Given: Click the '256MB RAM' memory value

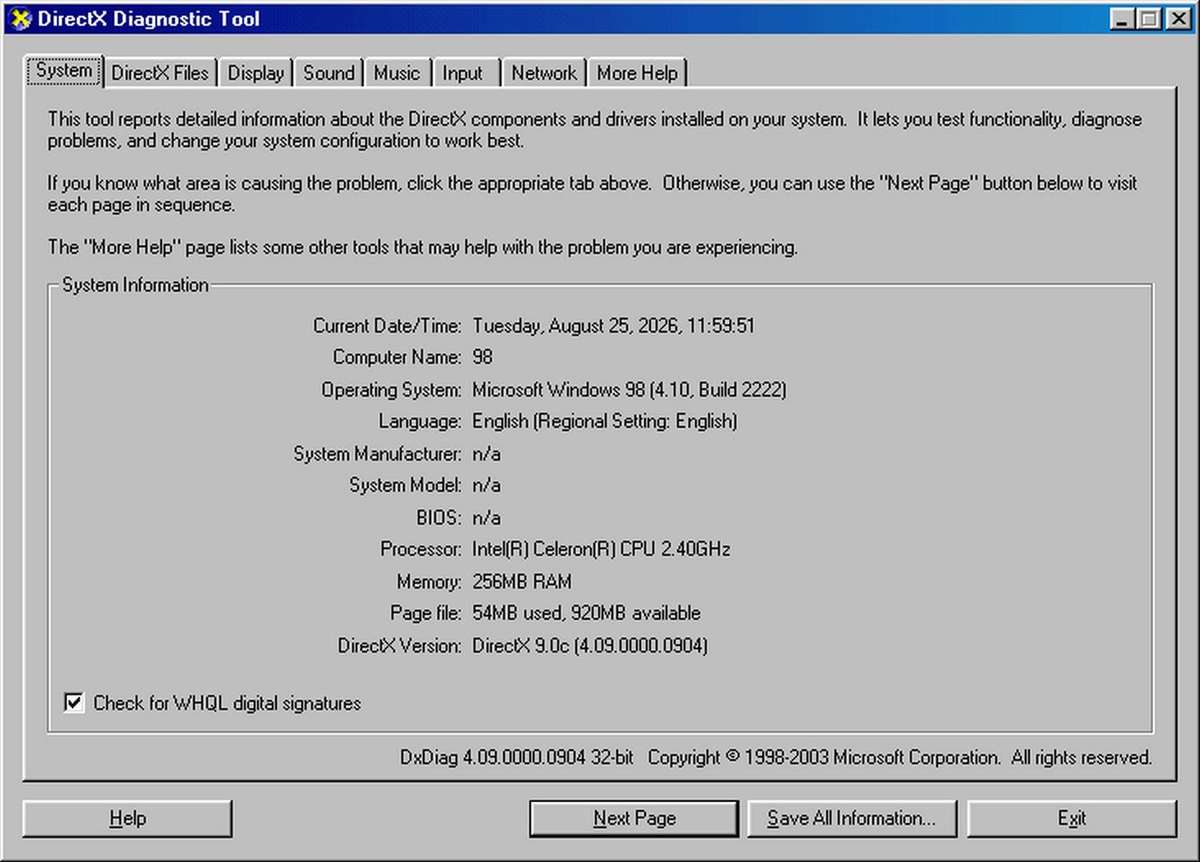Looking at the screenshot, I should (522, 581).
